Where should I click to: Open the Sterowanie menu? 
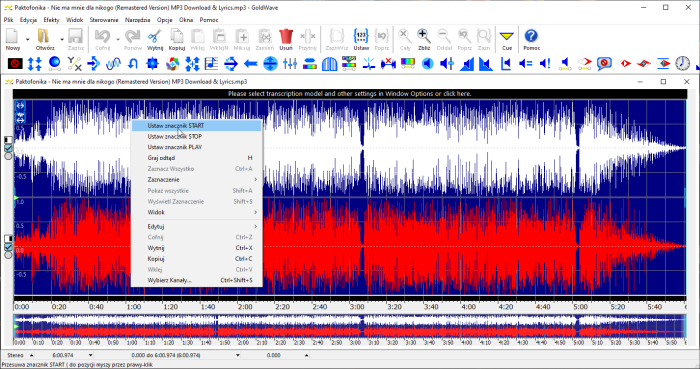click(104, 20)
